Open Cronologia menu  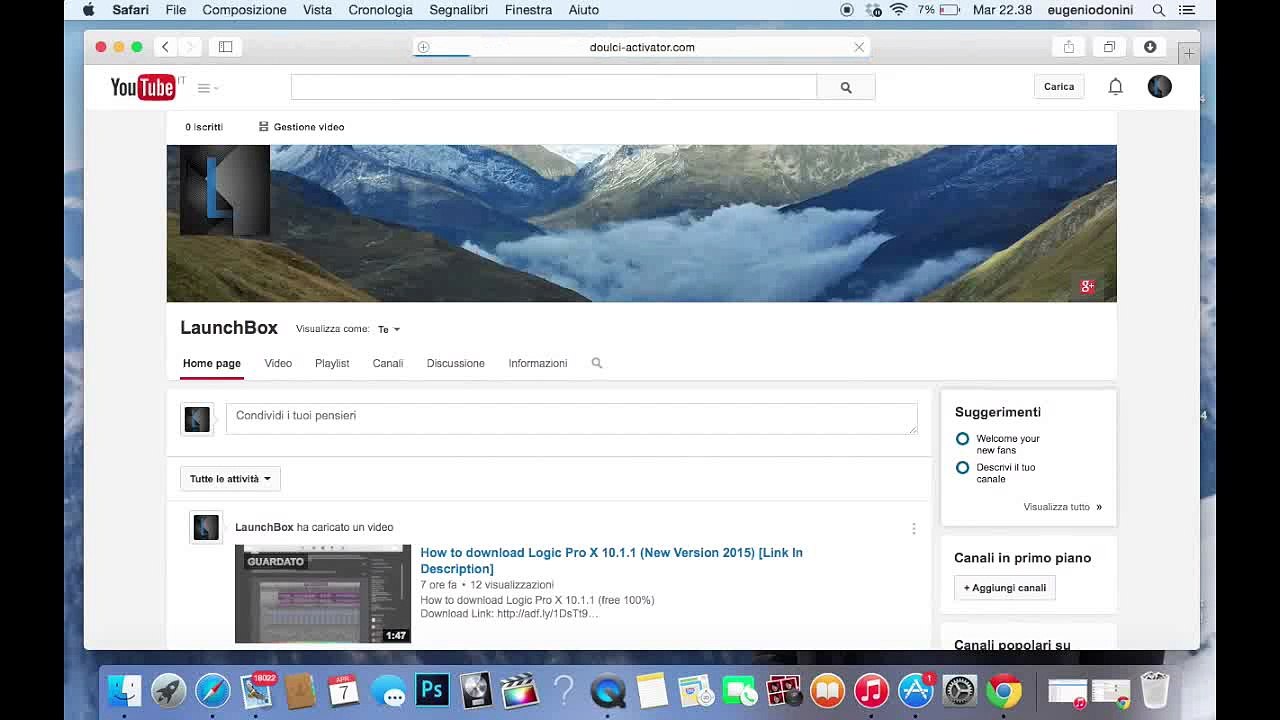[x=380, y=10]
